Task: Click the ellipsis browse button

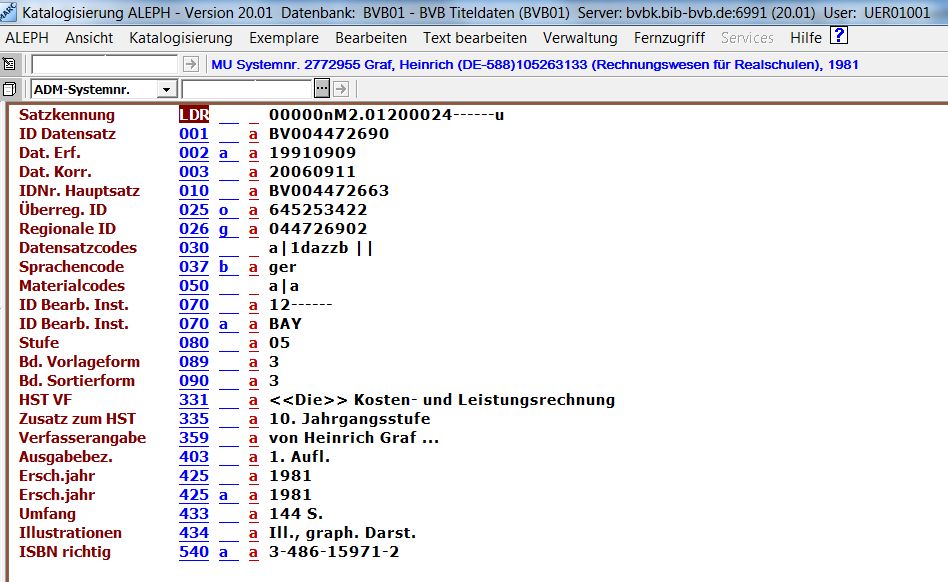Action: point(322,89)
